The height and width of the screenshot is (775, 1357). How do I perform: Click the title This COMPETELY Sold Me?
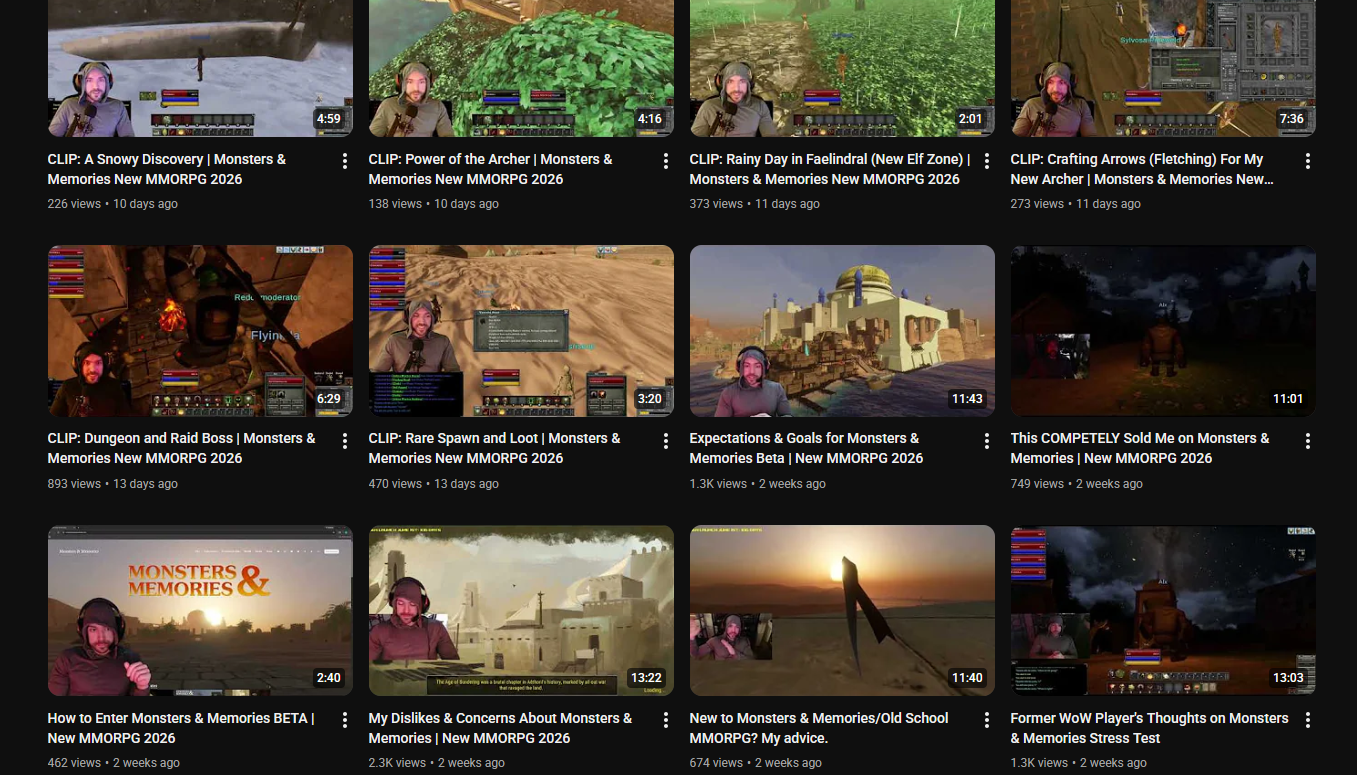(1140, 448)
